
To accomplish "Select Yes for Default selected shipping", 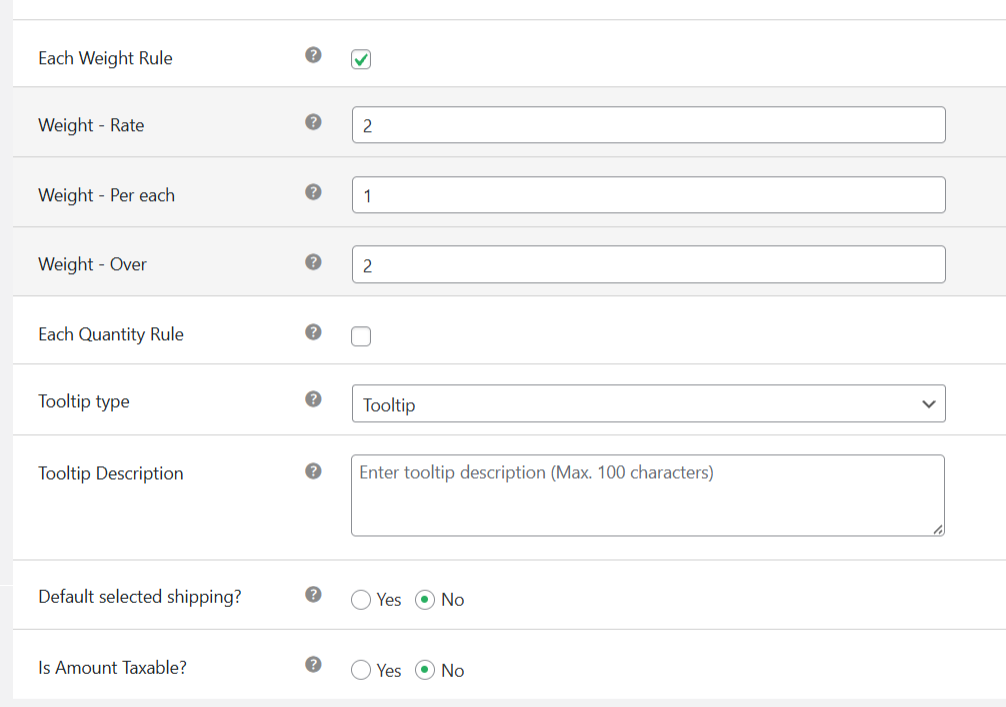I will (360, 599).
